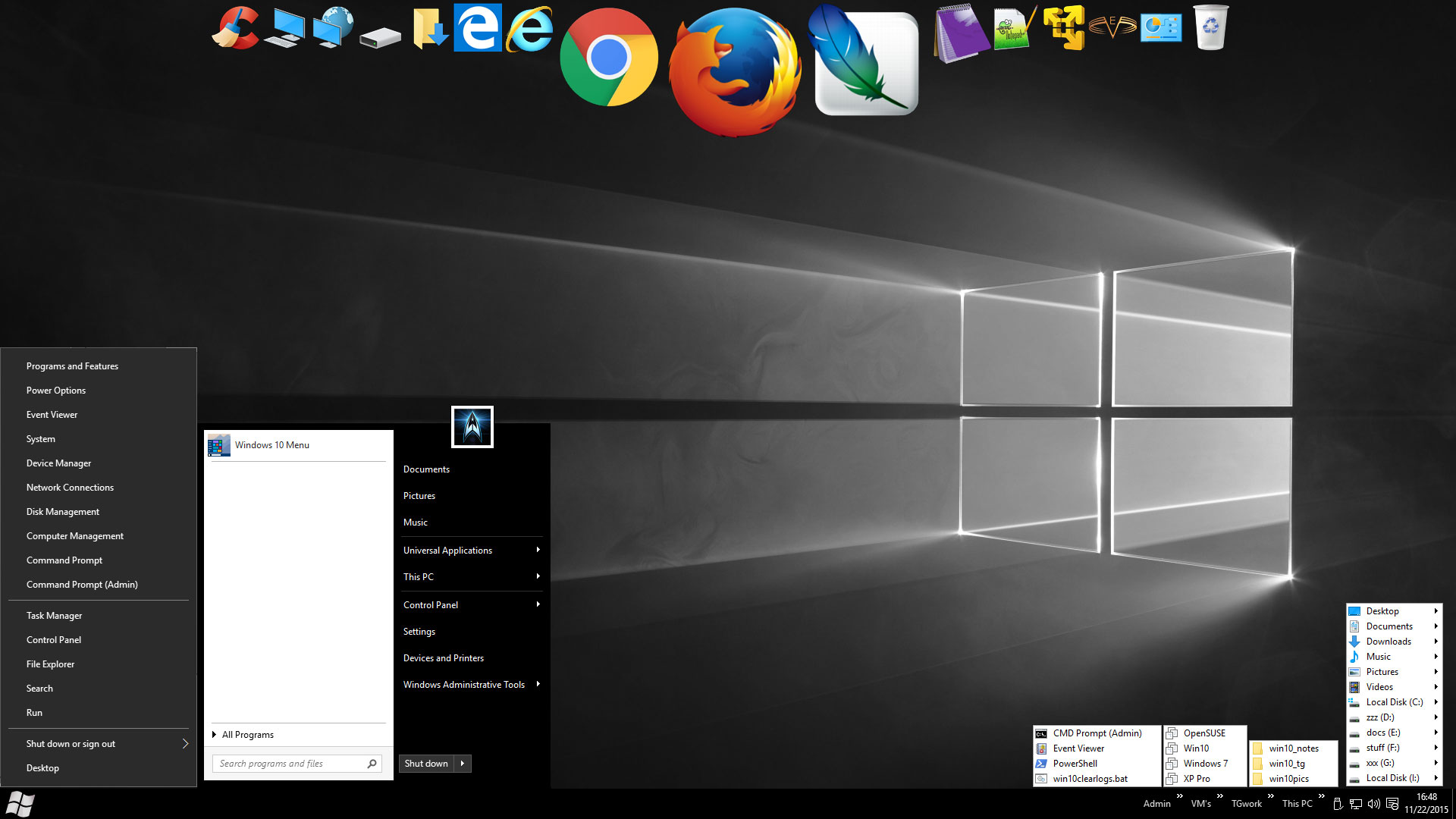This screenshot has height=819, width=1456.
Task: Open the Shut down options arrow
Action: click(463, 764)
